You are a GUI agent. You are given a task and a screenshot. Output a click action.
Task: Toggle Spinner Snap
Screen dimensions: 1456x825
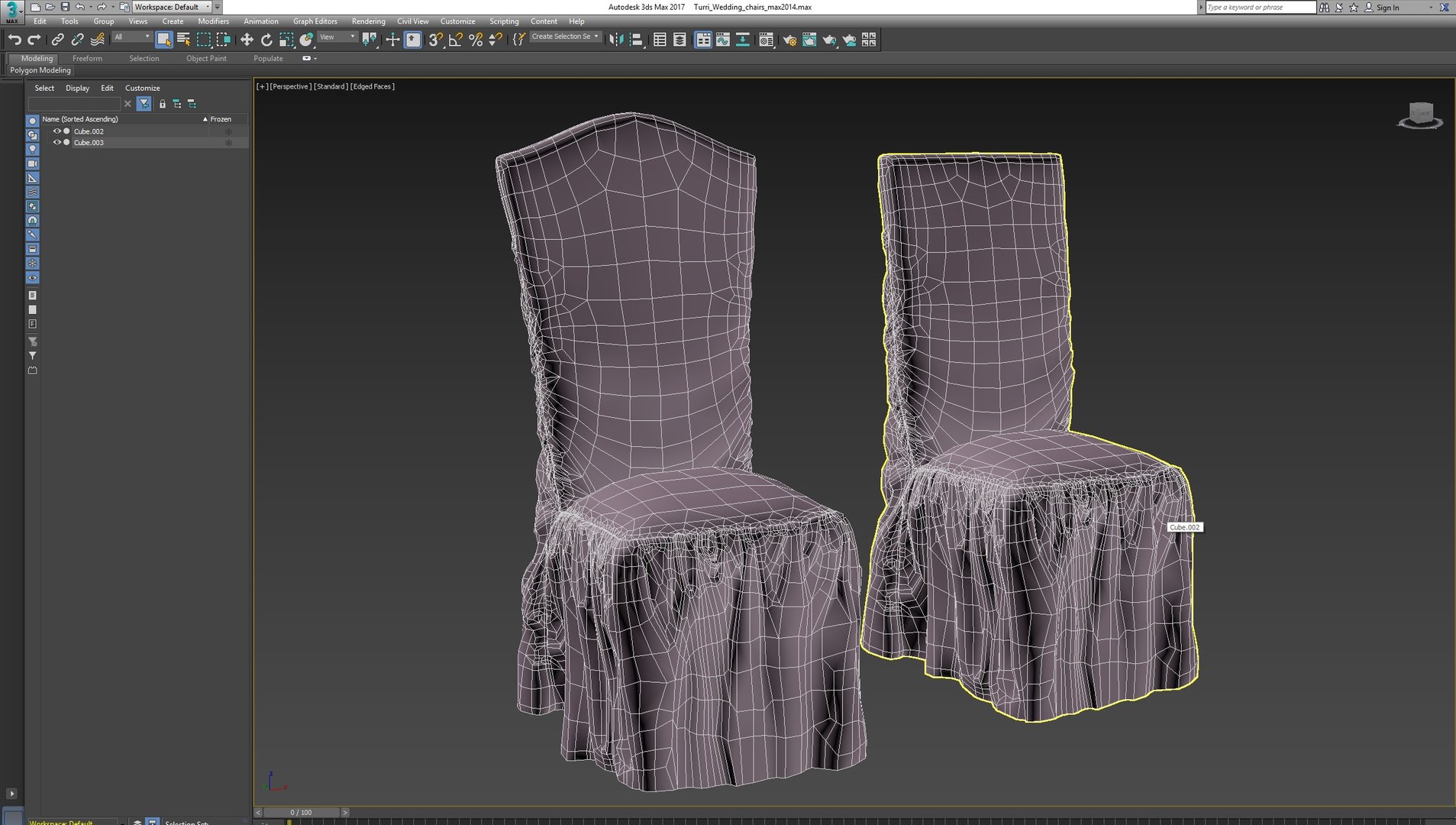point(496,40)
